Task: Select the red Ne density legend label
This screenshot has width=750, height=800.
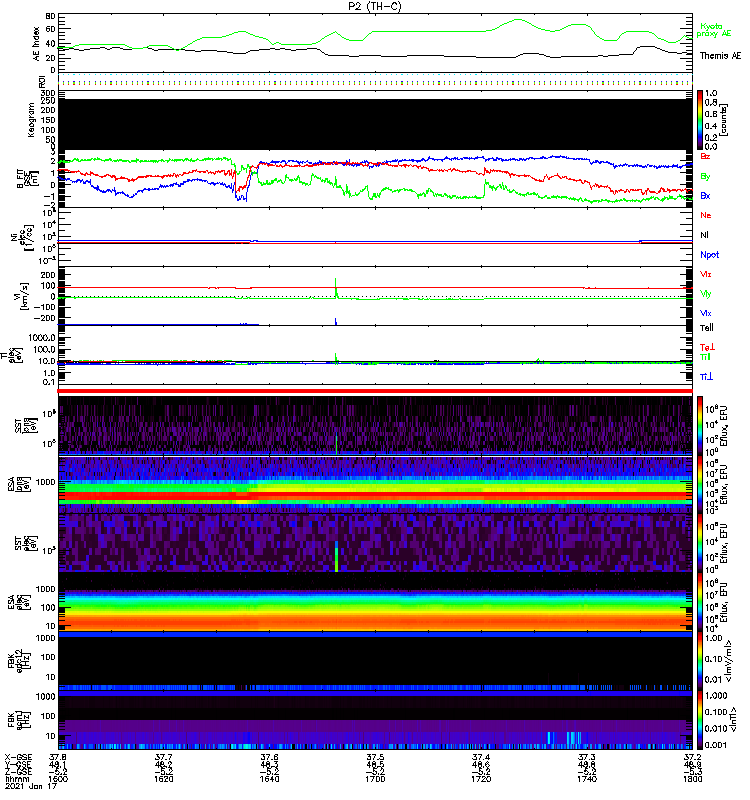Action: click(x=706, y=215)
